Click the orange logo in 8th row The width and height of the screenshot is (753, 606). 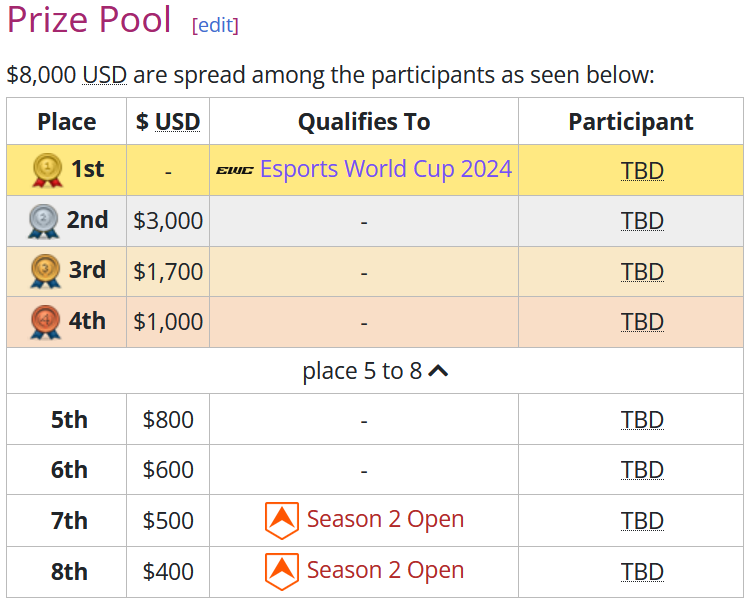click(281, 571)
